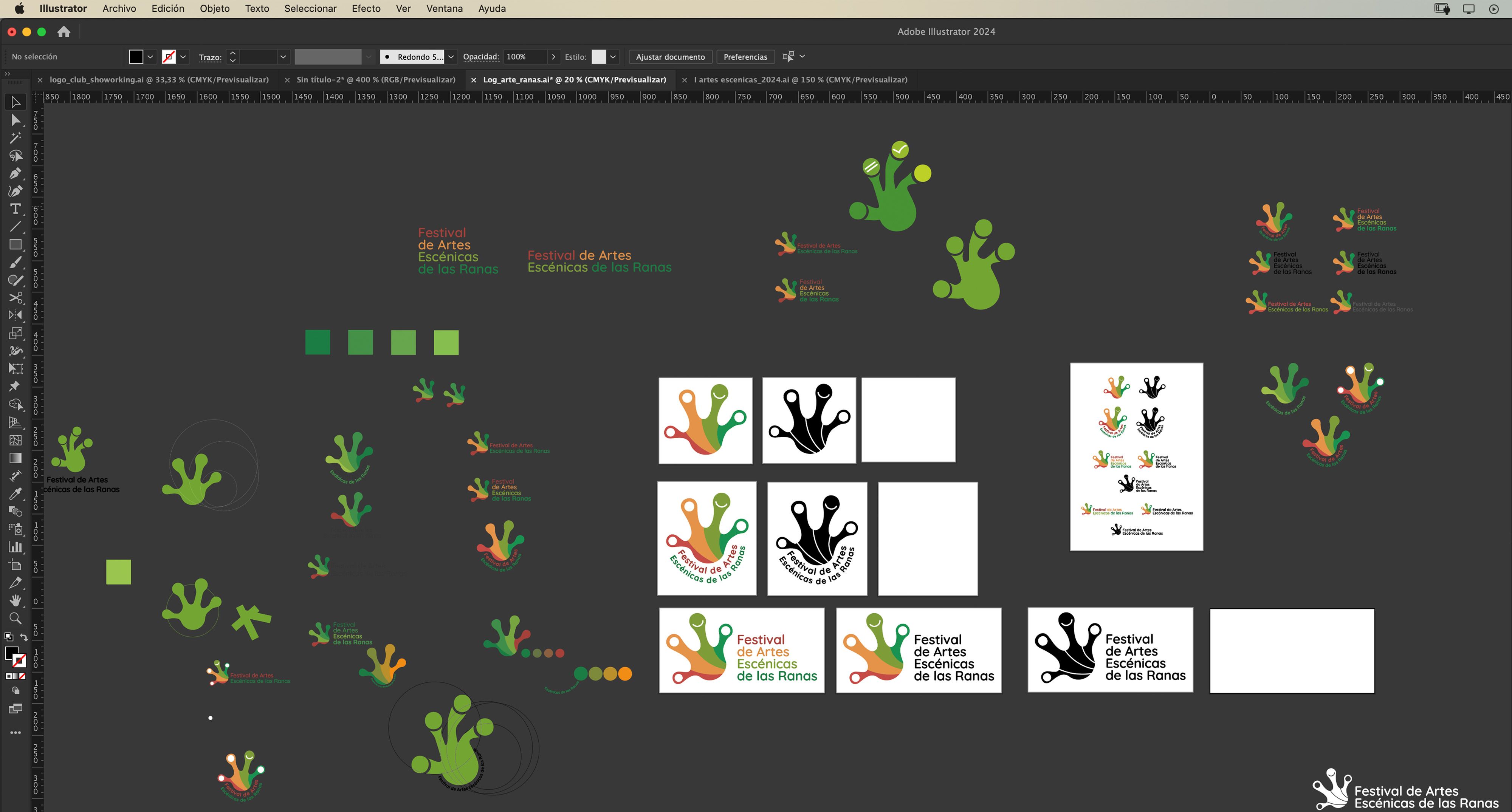This screenshot has height=812, width=1512.
Task: Select the Type tool
Action: 15,209
